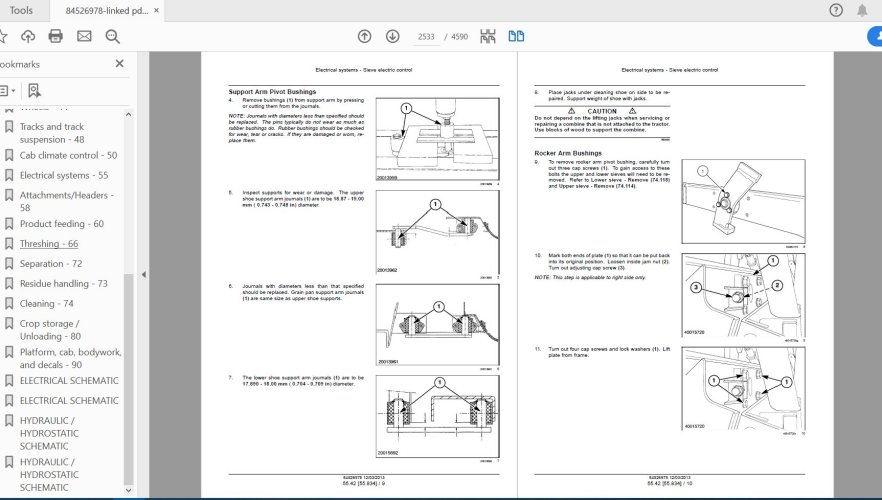Open the second ELECTRICAL SCHEMATIC bookmark
Viewport: 882px width, 500px height.
(x=69, y=400)
